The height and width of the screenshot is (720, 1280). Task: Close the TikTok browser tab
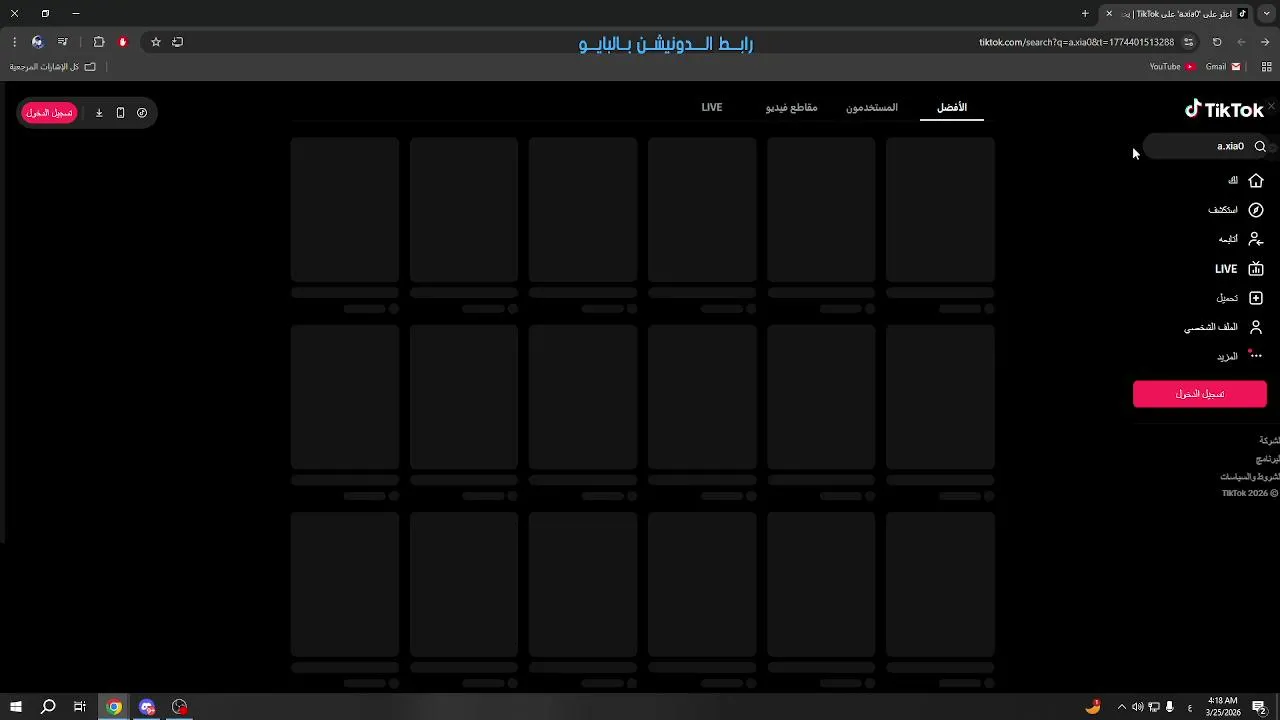(x=1109, y=14)
